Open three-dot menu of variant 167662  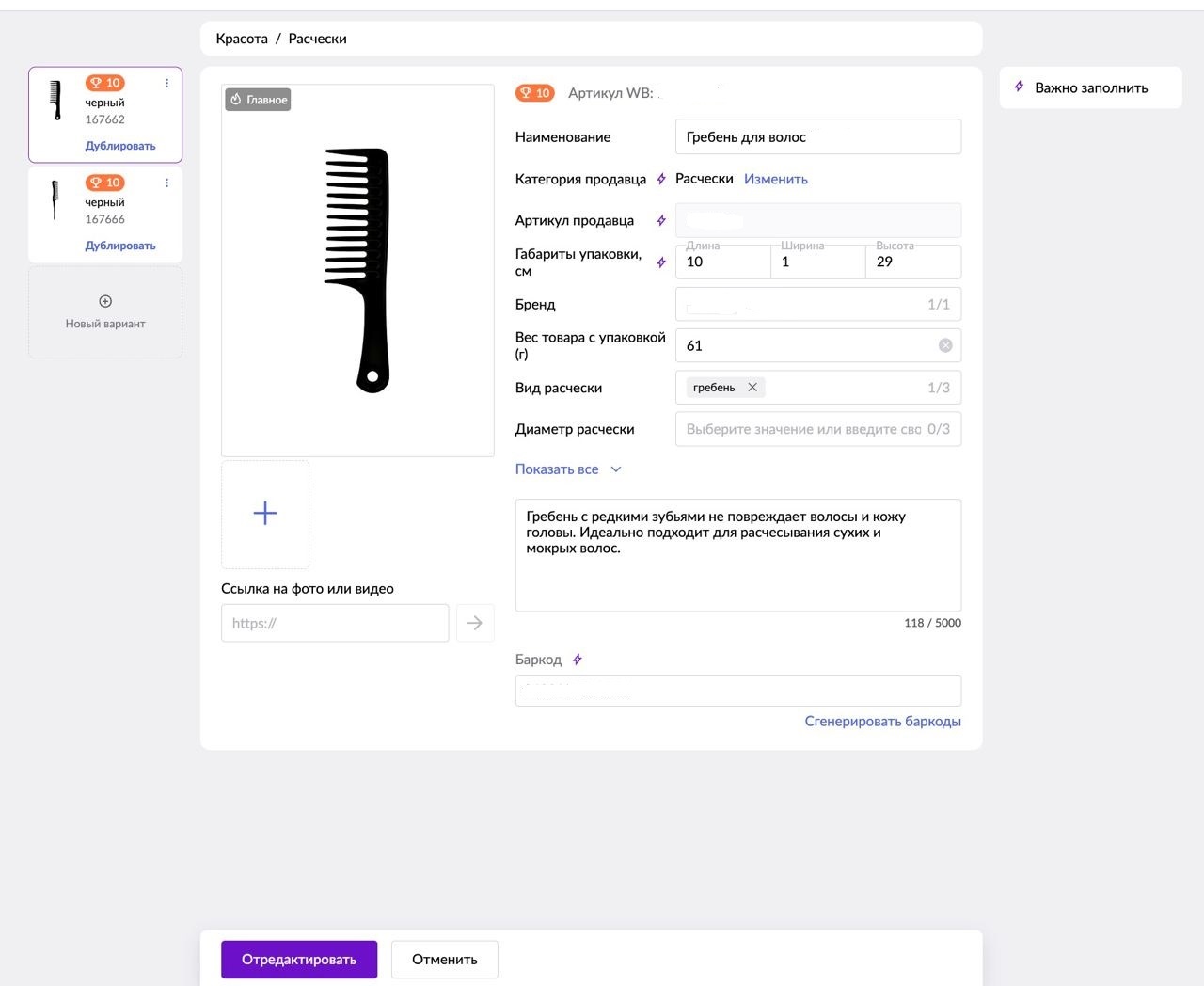click(x=167, y=83)
